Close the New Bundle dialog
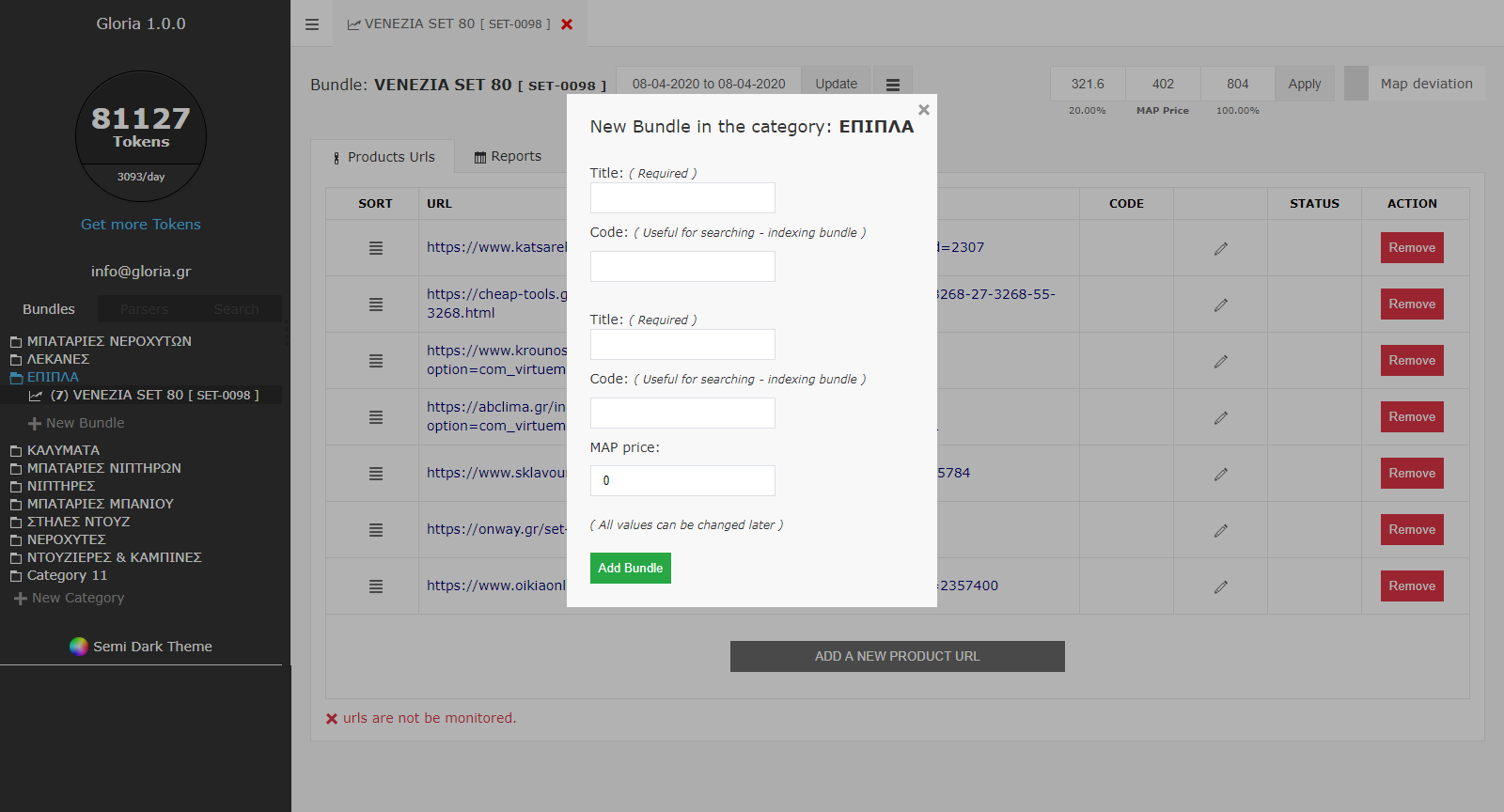Screen dimensions: 1504x812 pos(924,110)
